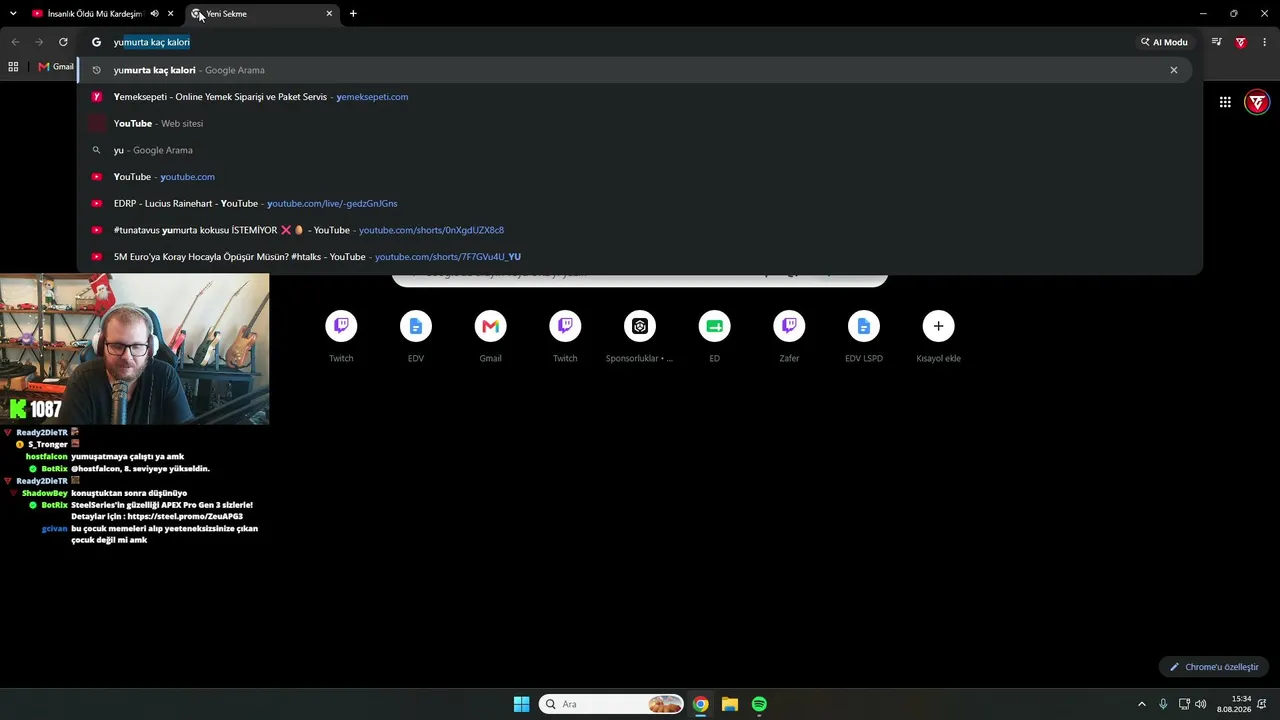
Task: Open a new tab with plus button
Action: click(353, 14)
